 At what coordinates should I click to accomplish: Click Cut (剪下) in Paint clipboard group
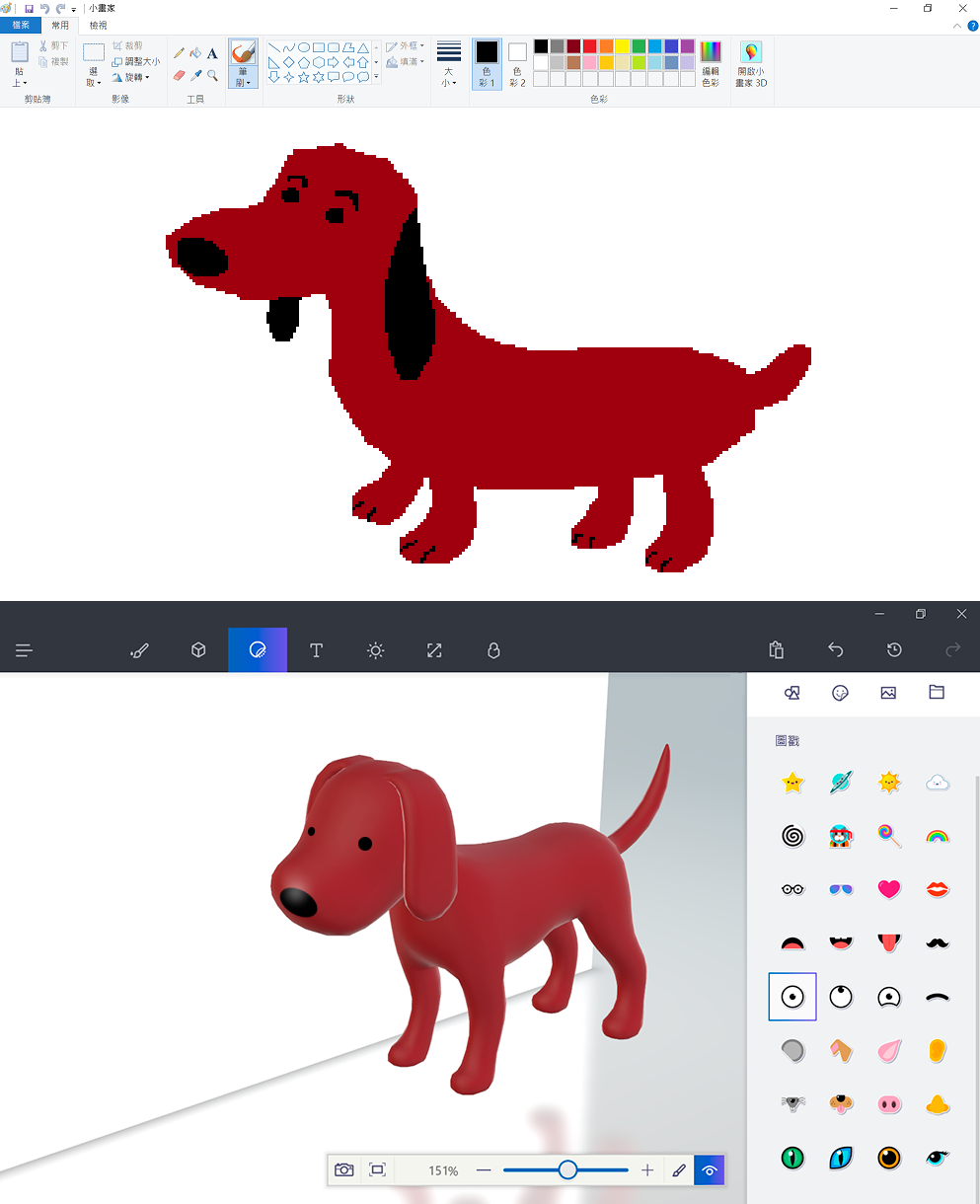tap(54, 46)
